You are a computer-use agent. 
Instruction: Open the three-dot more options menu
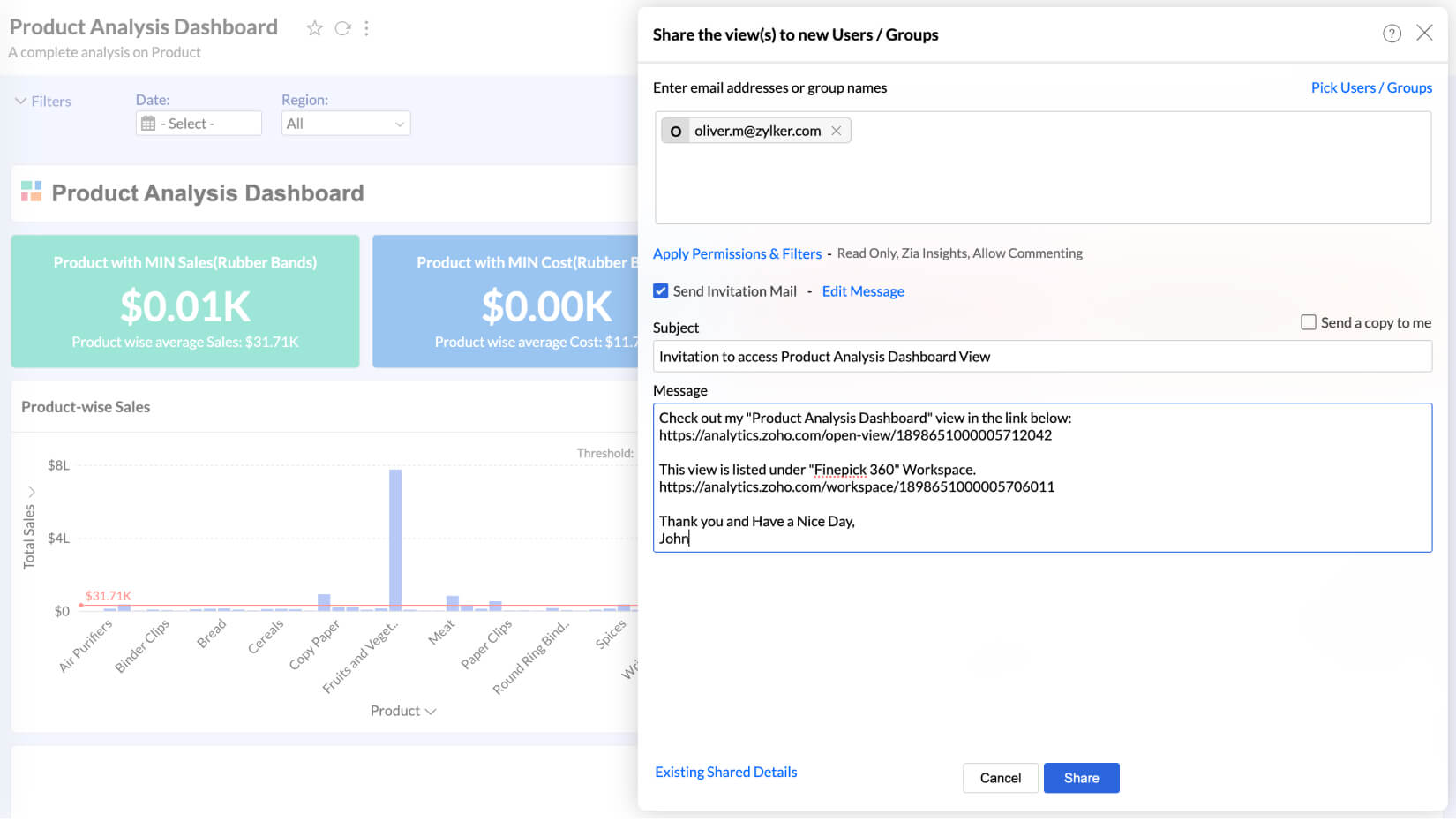pyautogui.click(x=366, y=28)
